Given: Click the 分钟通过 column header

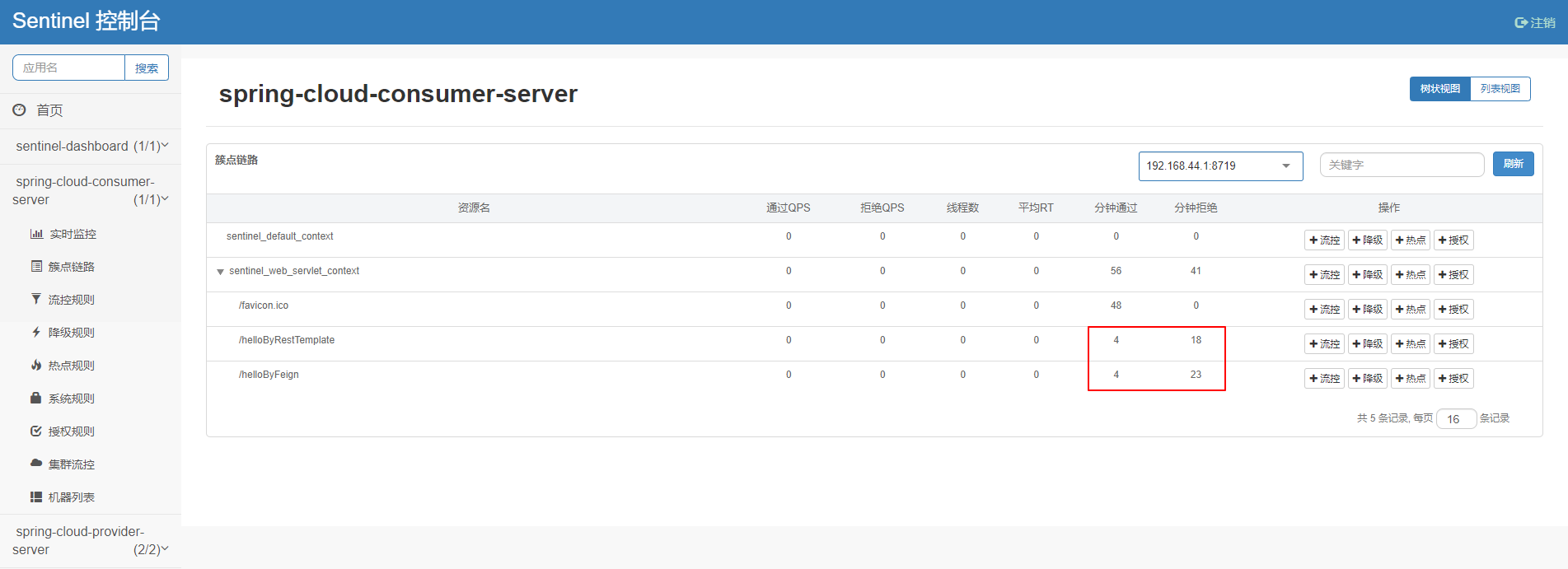Looking at the screenshot, I should point(1116,208).
